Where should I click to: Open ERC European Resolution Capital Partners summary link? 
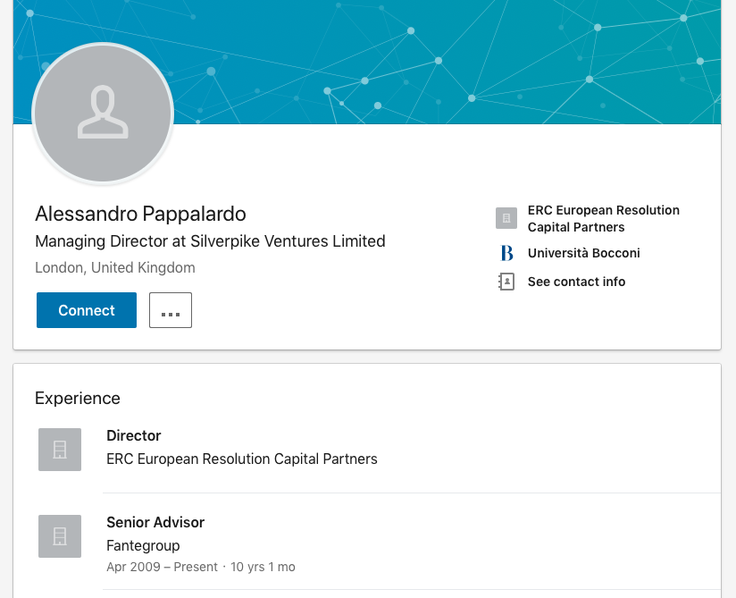click(x=603, y=218)
